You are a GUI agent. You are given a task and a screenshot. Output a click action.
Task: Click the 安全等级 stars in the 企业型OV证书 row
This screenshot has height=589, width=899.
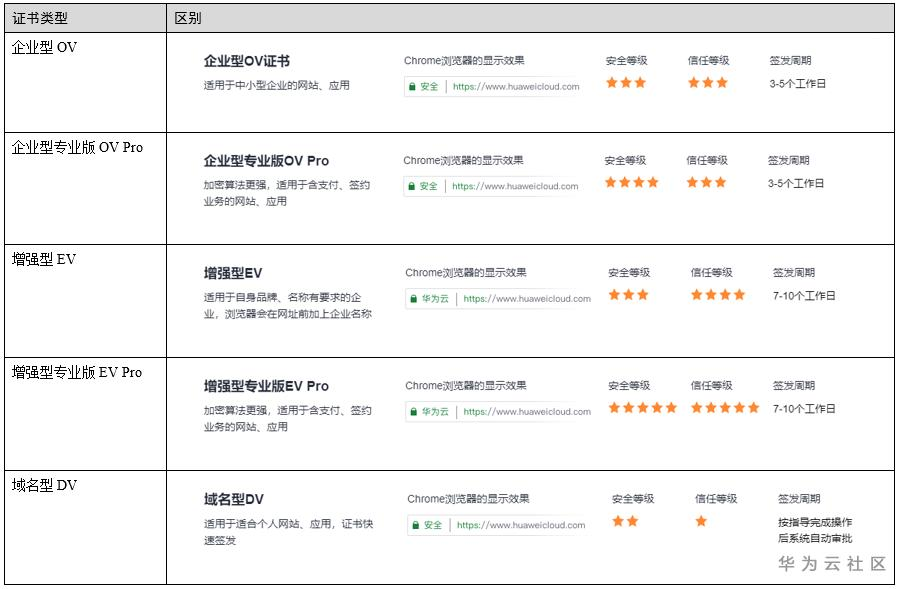(626, 83)
